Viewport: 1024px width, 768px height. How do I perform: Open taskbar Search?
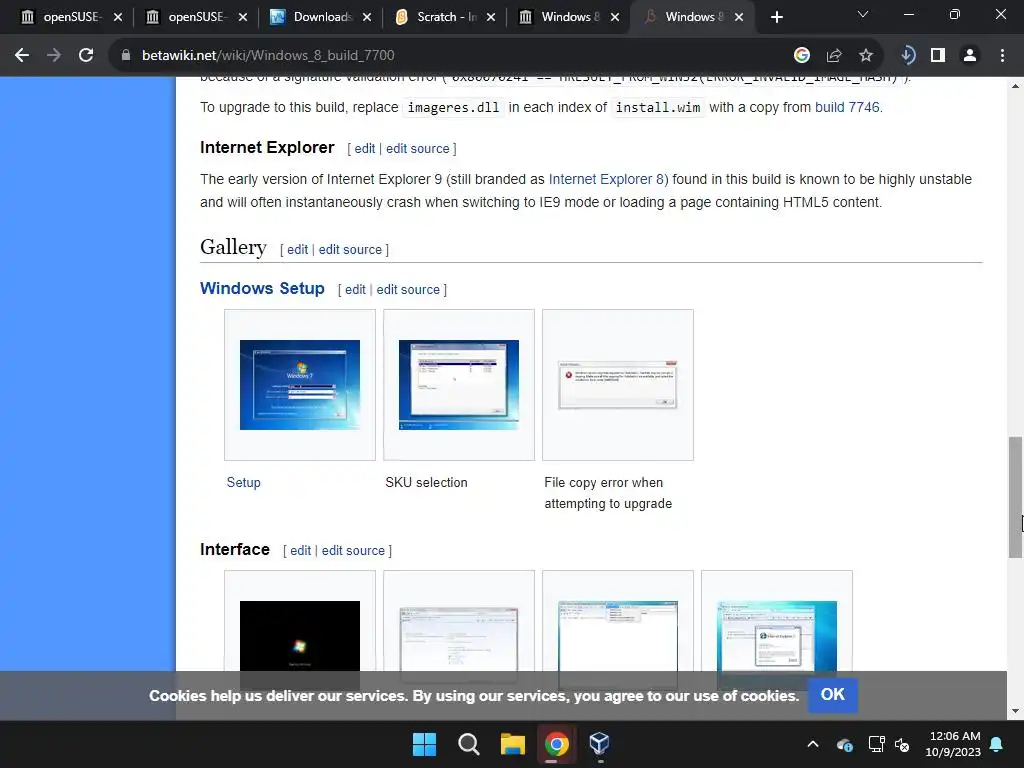click(468, 744)
